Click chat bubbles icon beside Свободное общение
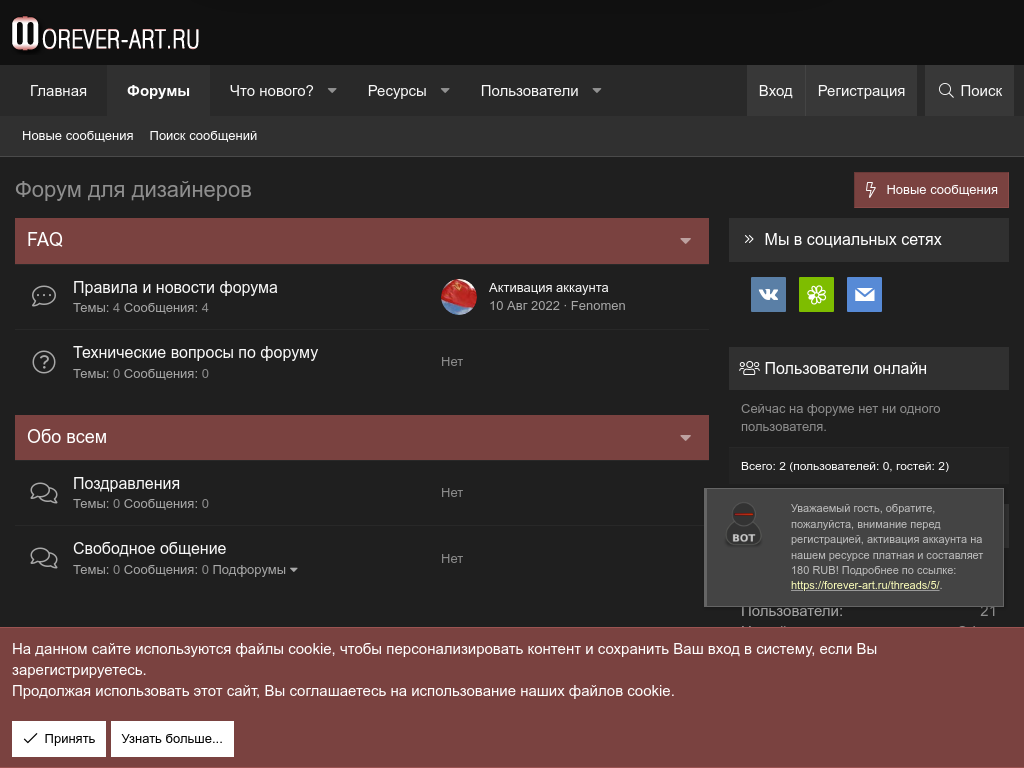 [44, 558]
